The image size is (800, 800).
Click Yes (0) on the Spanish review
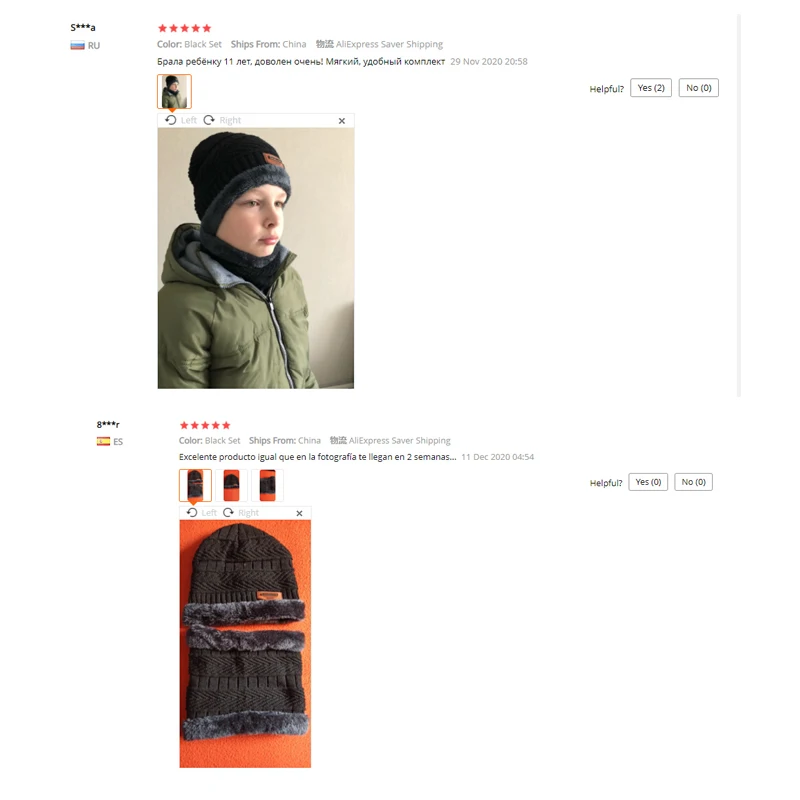pyautogui.click(x=648, y=482)
